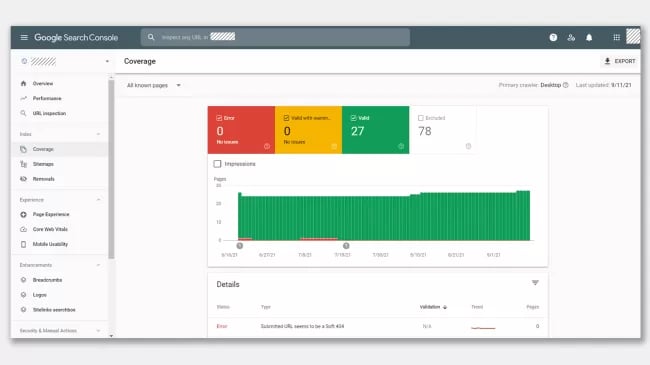Click the filter icon in Details
Viewport: 650px width, 365px height.
click(535, 283)
